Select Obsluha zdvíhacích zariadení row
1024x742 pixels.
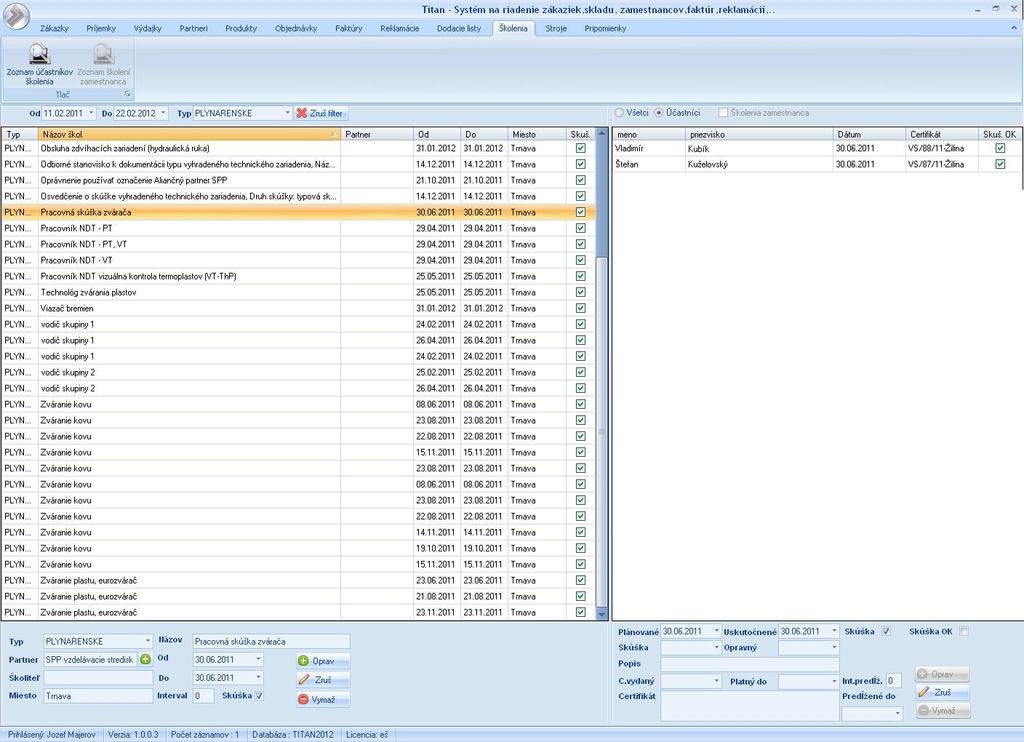(x=298, y=148)
